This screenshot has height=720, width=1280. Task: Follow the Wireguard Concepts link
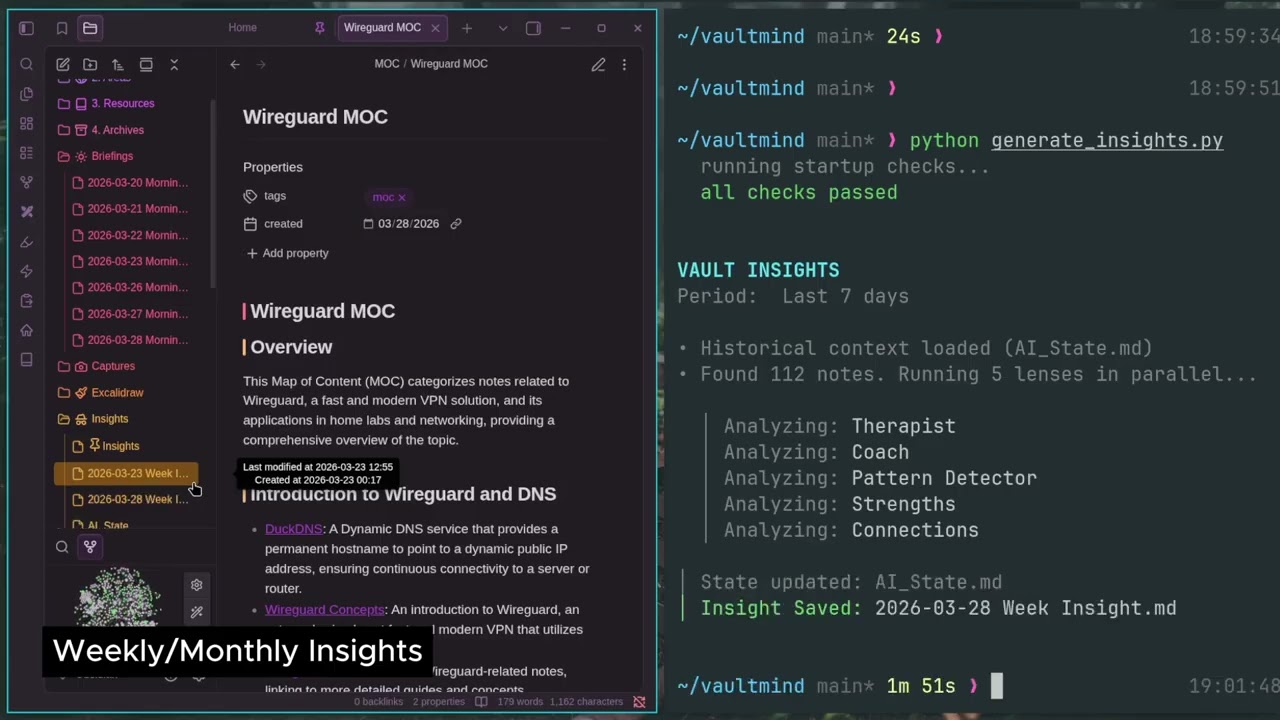point(324,610)
